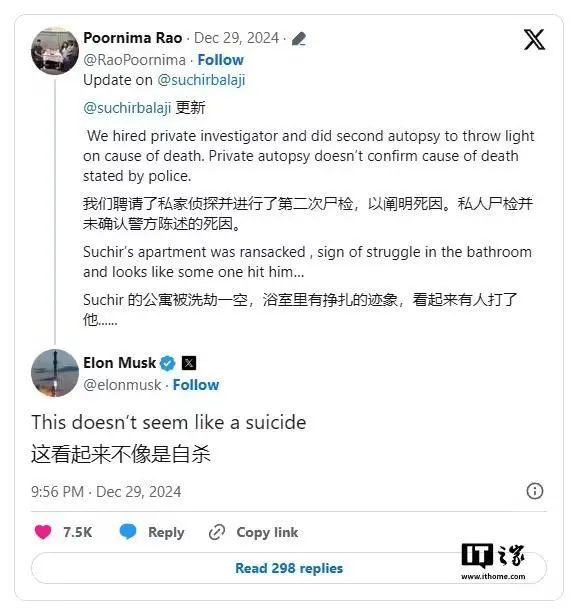Open Poornima Rao's profile picture
The width and height of the screenshot is (576, 609).
(55, 51)
